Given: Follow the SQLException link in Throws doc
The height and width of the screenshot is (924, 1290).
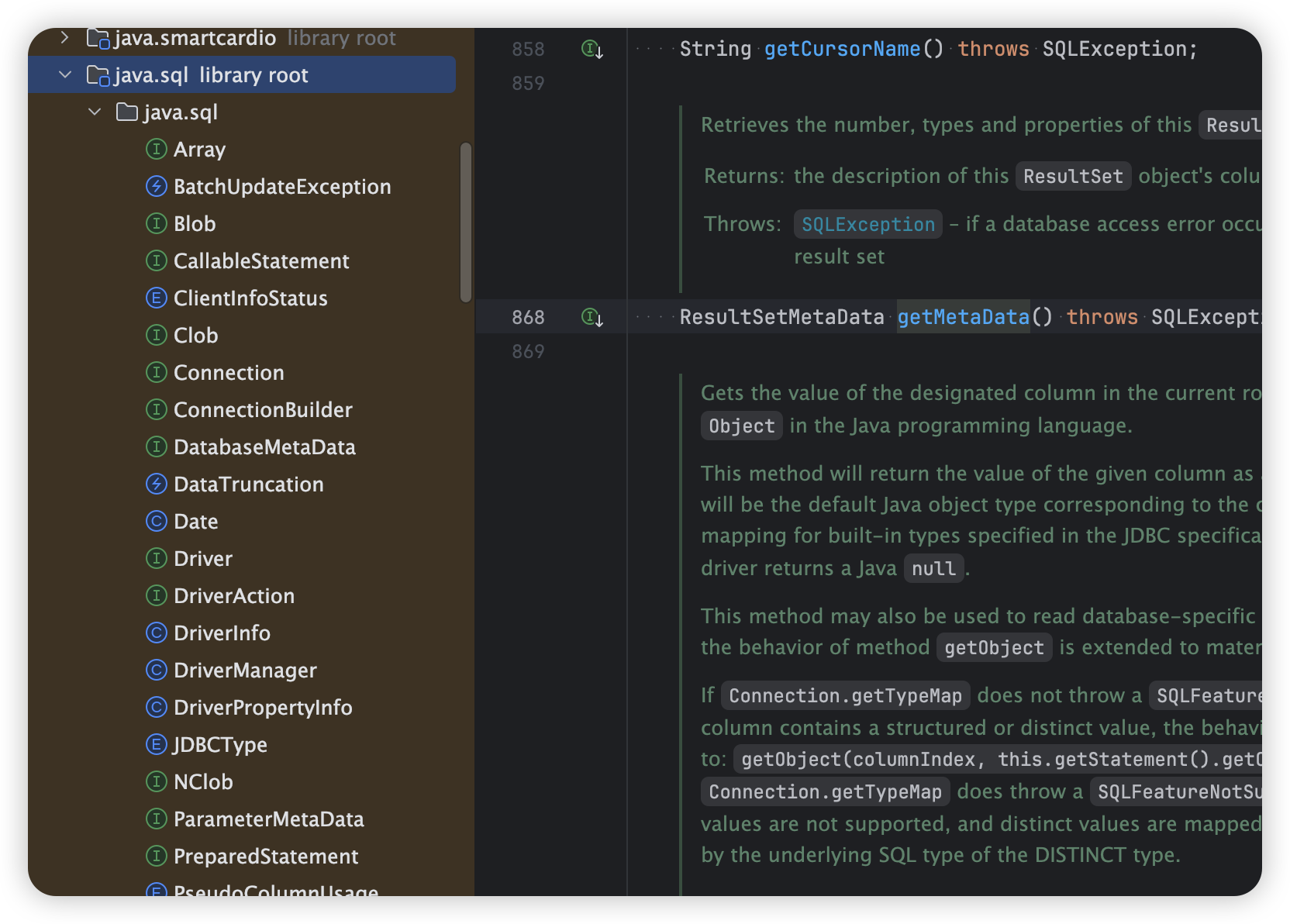Looking at the screenshot, I should 867,225.
